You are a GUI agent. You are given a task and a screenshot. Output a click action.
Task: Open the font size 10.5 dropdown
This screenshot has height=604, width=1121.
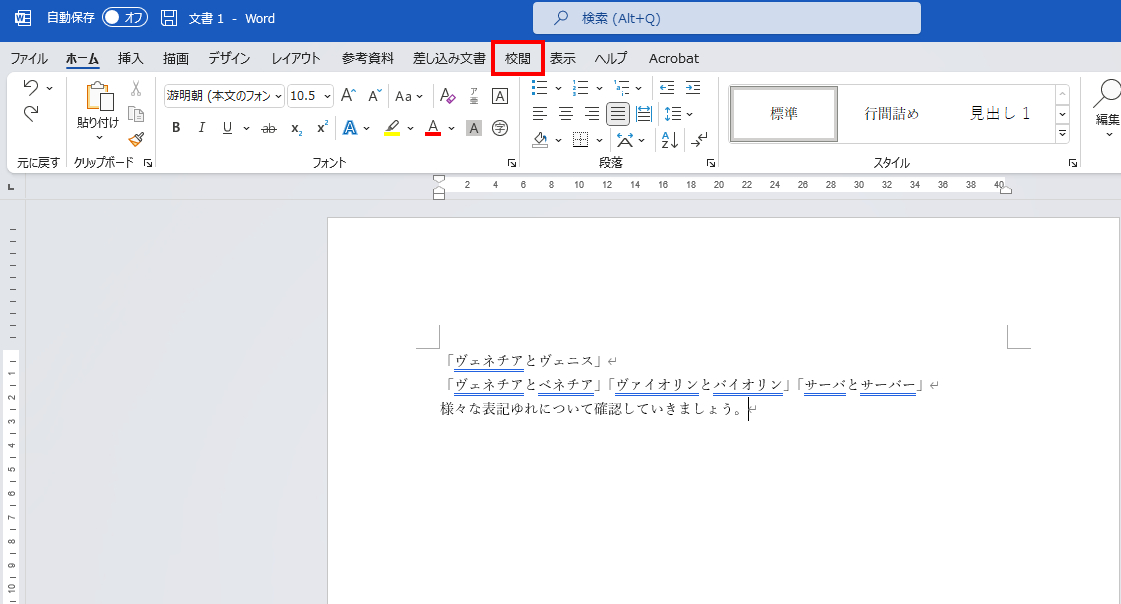click(x=327, y=96)
